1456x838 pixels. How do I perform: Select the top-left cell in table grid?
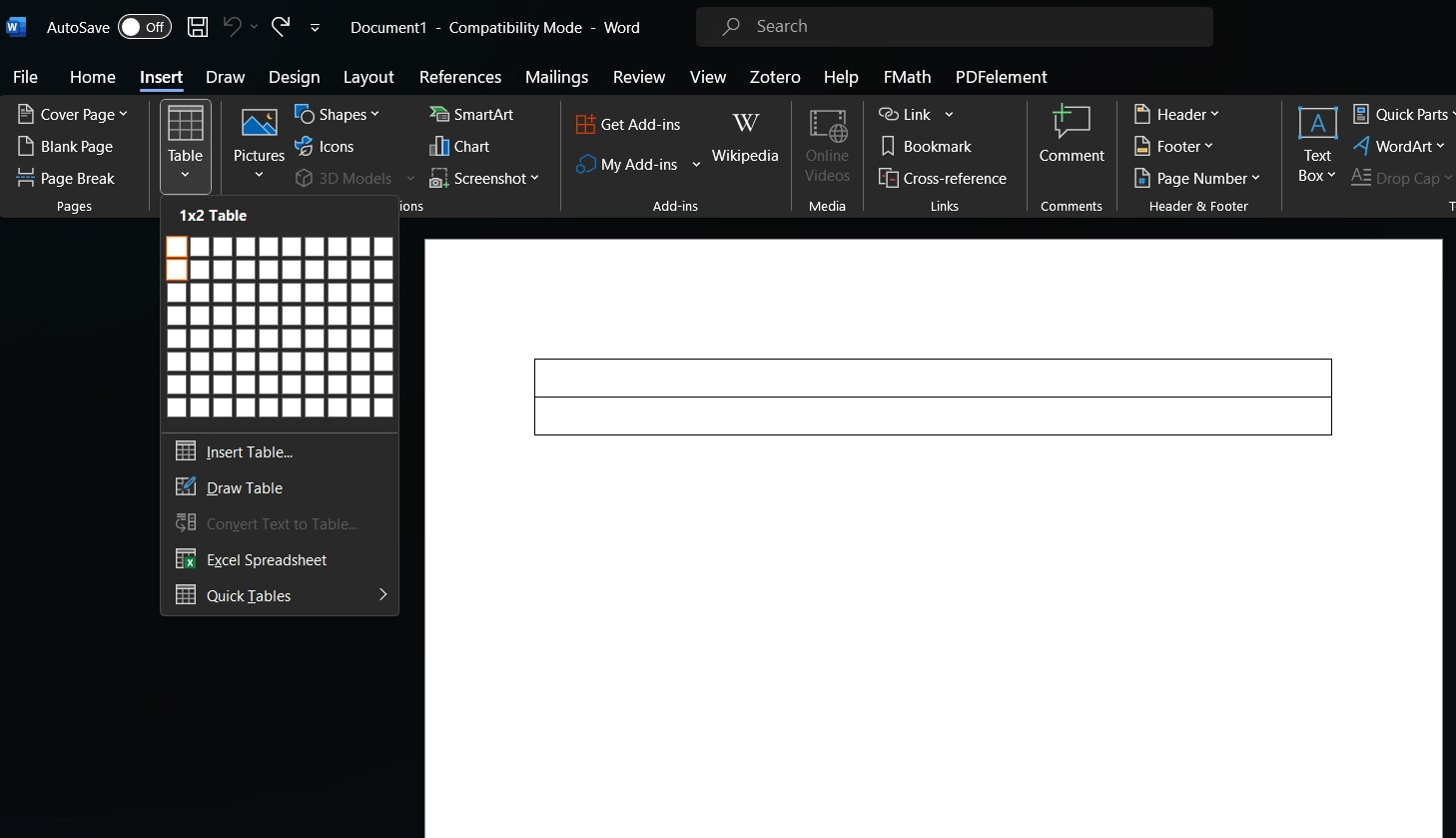[177, 247]
